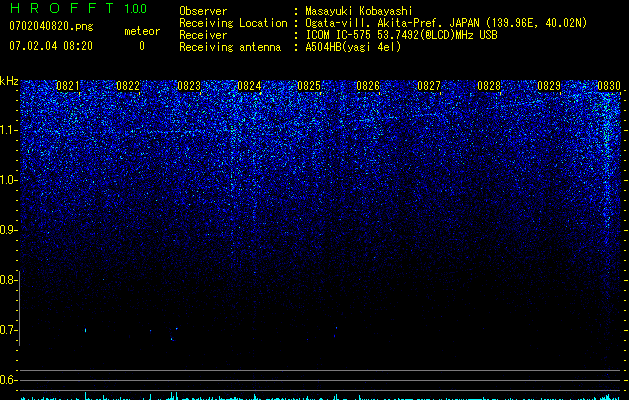629x400 pixels.
Task: Click the 0825 time marker
Action: [x=309, y=86]
